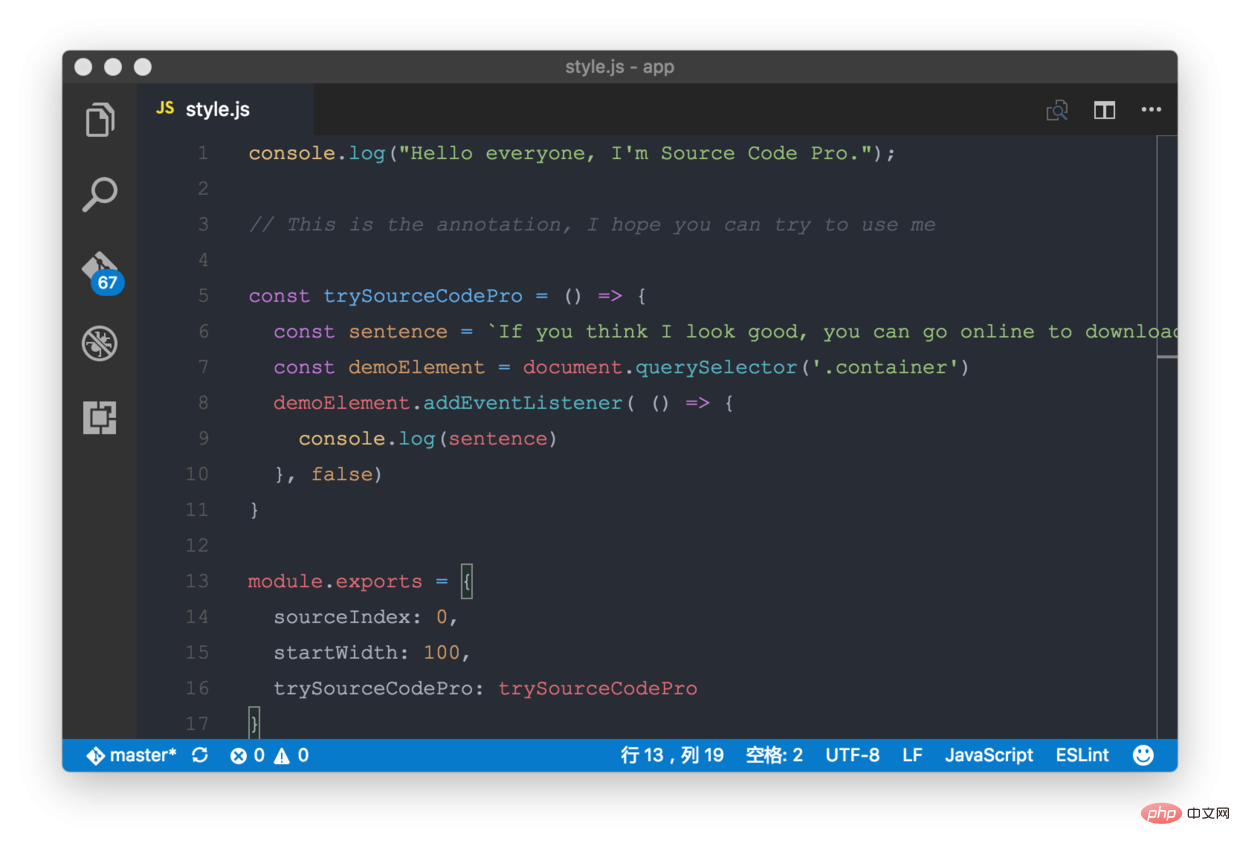1240x846 pixels.
Task: Change the UTF-8 file encoding
Action: [x=852, y=755]
